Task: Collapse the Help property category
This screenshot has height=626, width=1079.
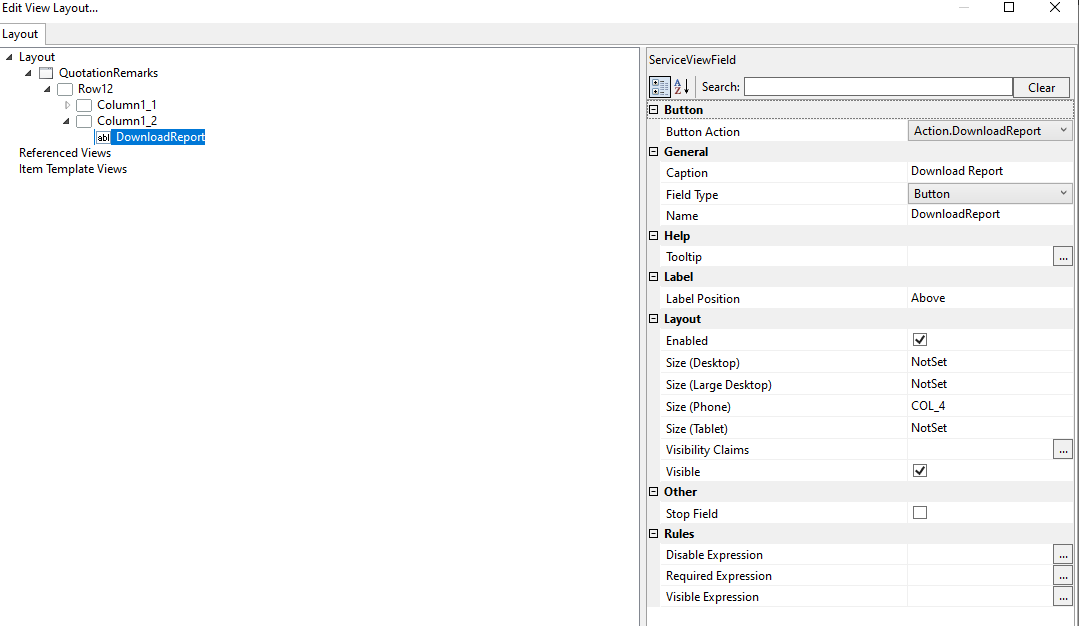Action: (654, 236)
